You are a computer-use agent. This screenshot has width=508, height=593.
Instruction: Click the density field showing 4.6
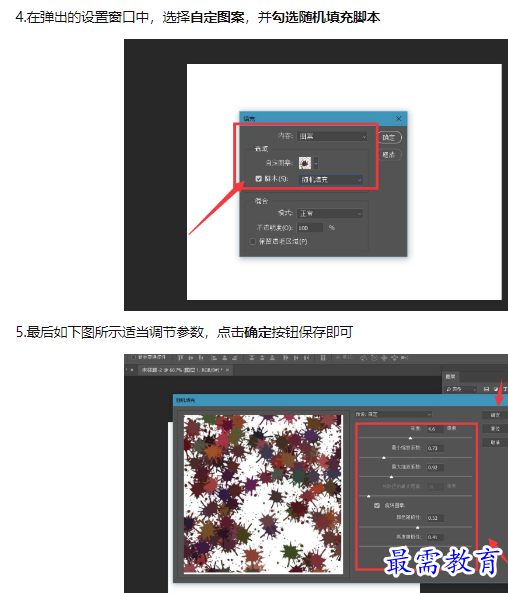[x=435, y=429]
